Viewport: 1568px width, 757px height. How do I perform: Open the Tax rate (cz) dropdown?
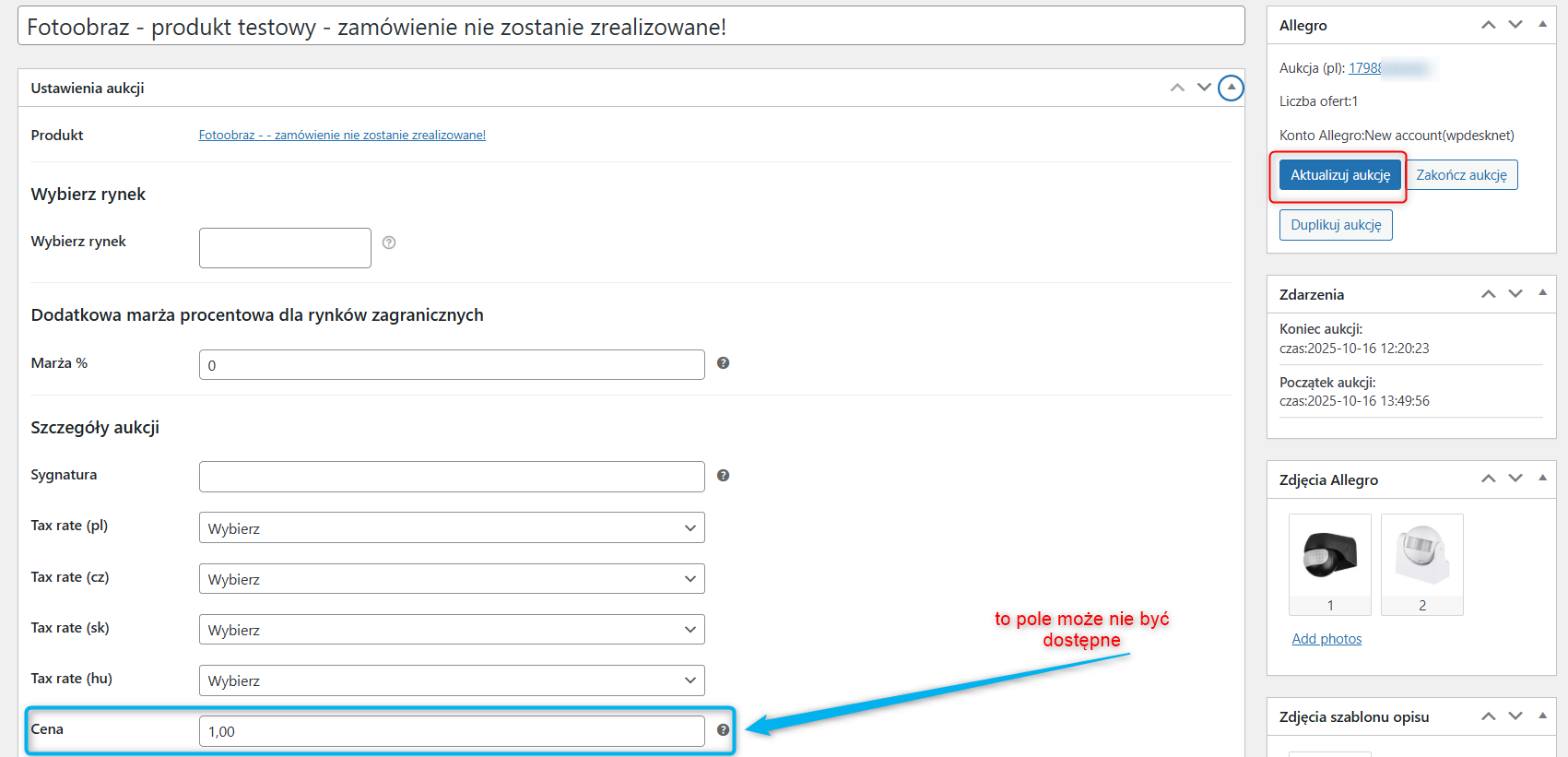coord(452,579)
